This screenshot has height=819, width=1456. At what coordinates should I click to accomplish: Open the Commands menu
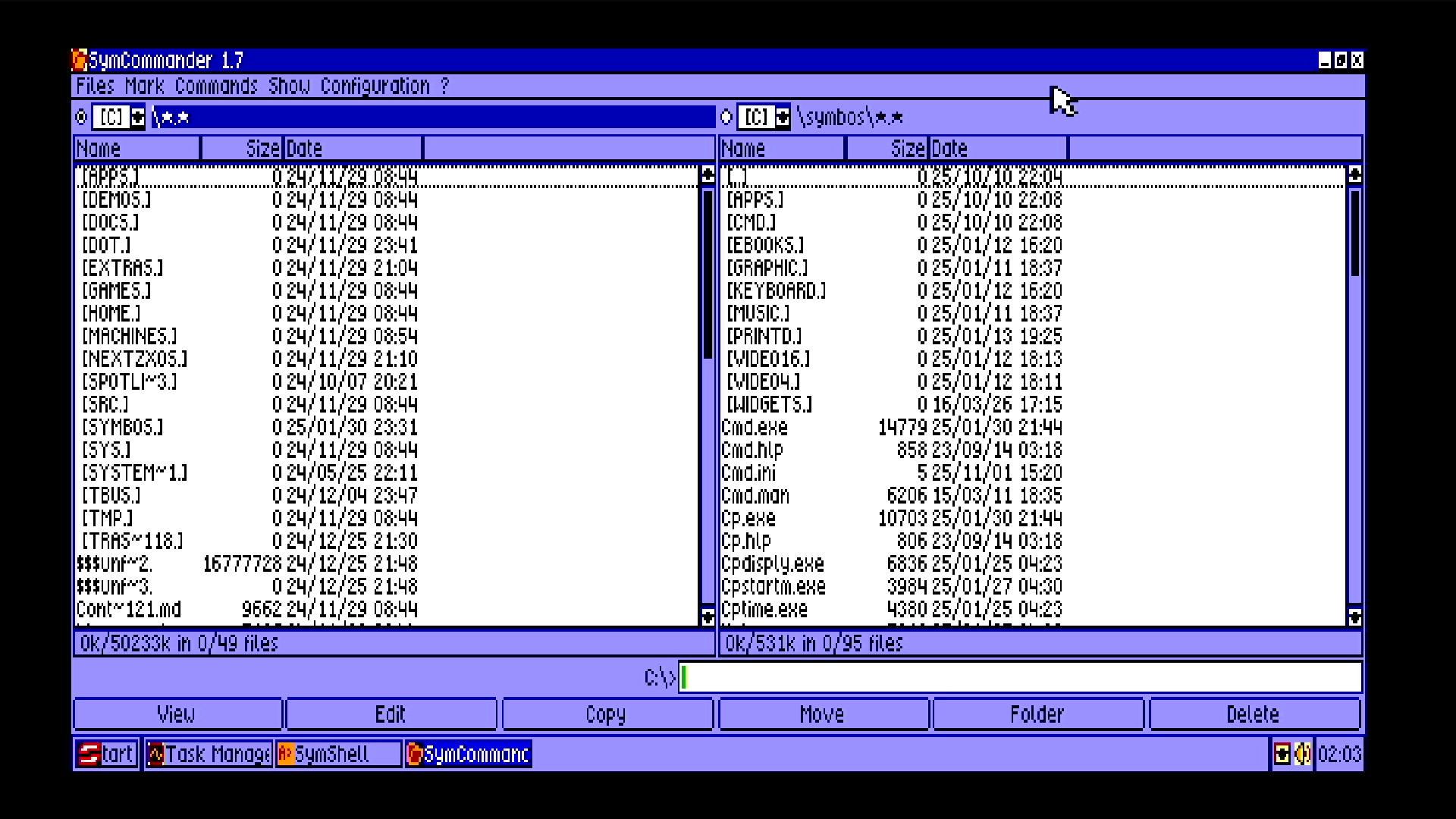216,86
